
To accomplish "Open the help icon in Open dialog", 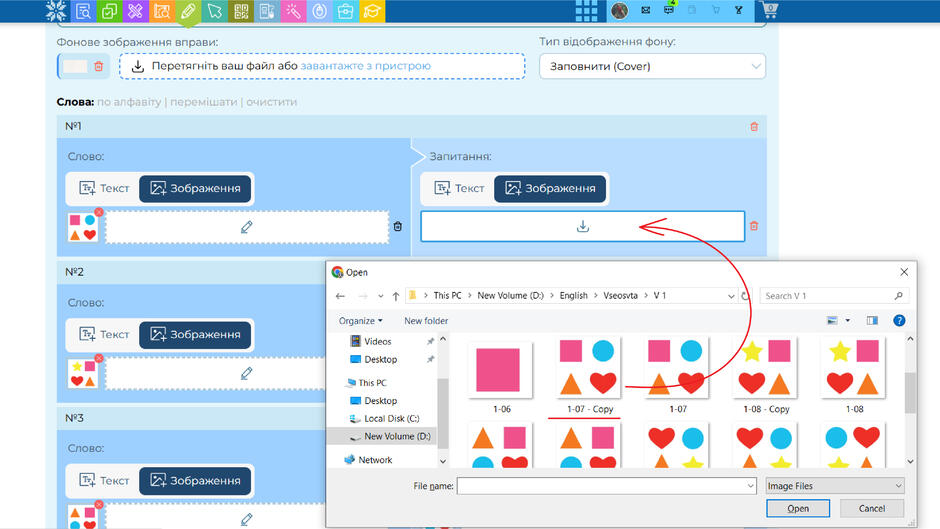I will [x=899, y=320].
